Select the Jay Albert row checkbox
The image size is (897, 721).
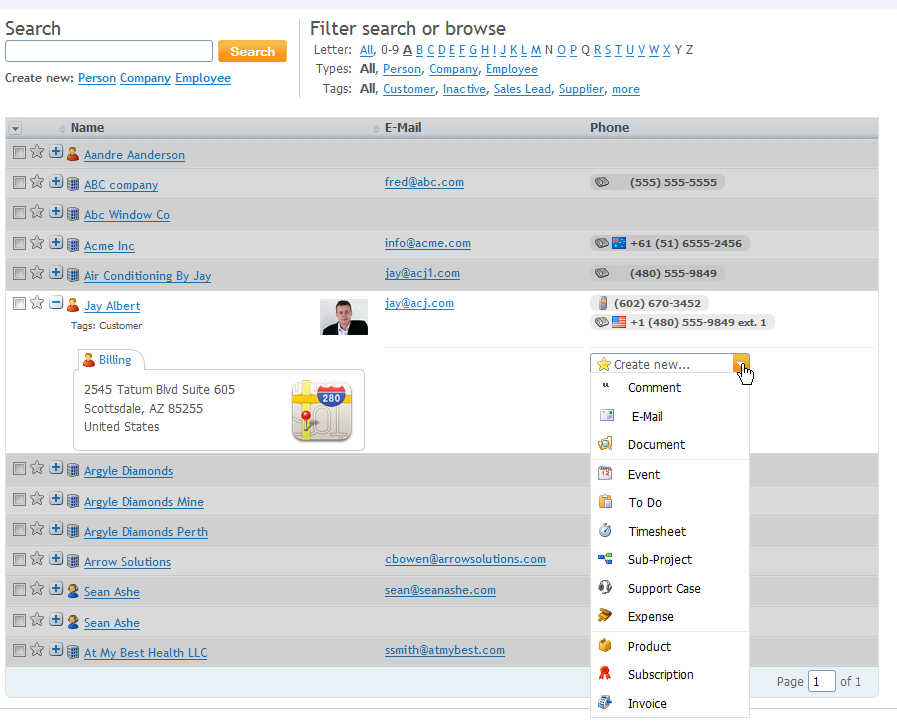click(x=19, y=303)
